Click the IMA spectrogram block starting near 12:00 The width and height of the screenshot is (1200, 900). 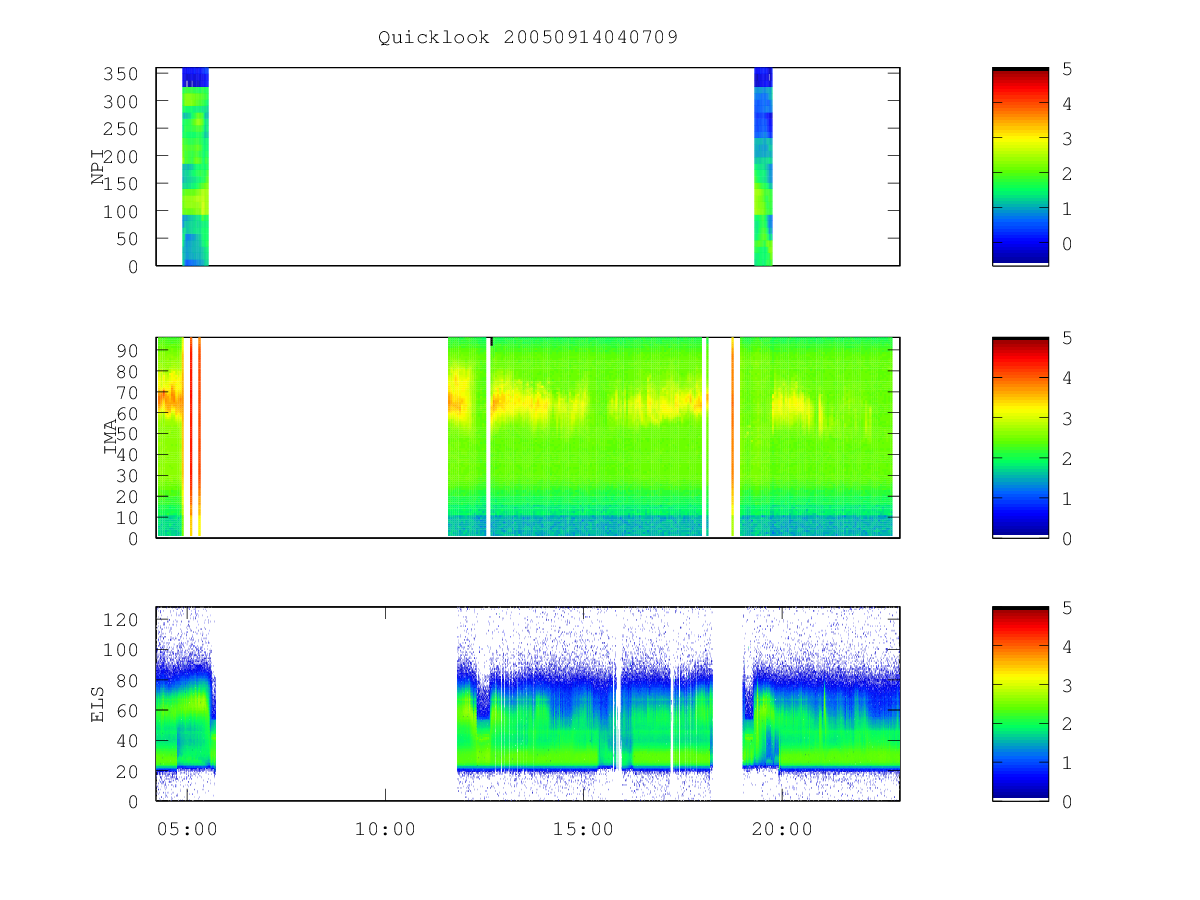click(575, 437)
